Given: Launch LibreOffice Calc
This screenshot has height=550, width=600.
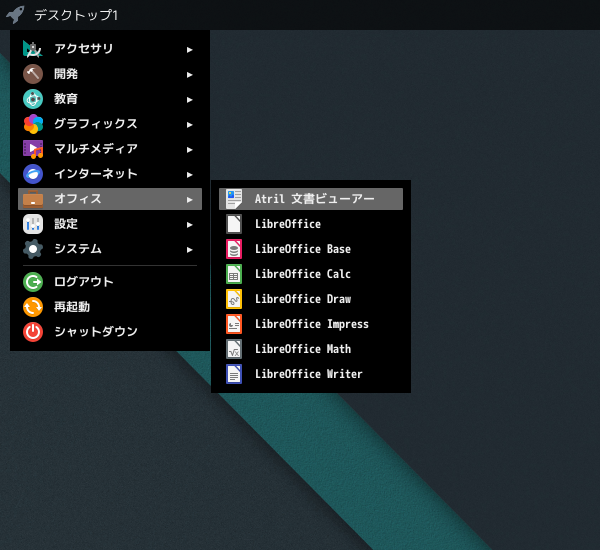Looking at the screenshot, I should click(x=311, y=274).
